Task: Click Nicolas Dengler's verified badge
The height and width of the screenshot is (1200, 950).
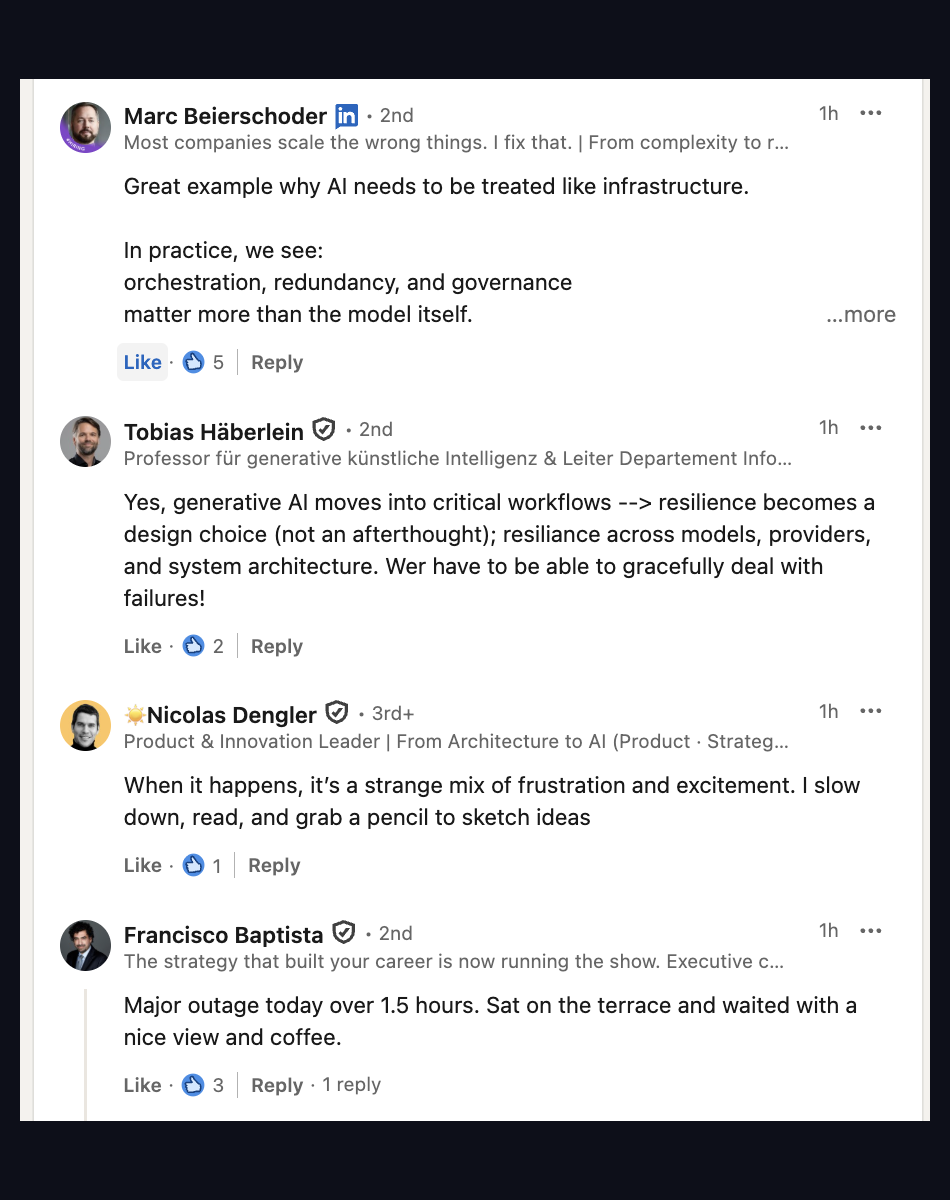Action: 336,712
